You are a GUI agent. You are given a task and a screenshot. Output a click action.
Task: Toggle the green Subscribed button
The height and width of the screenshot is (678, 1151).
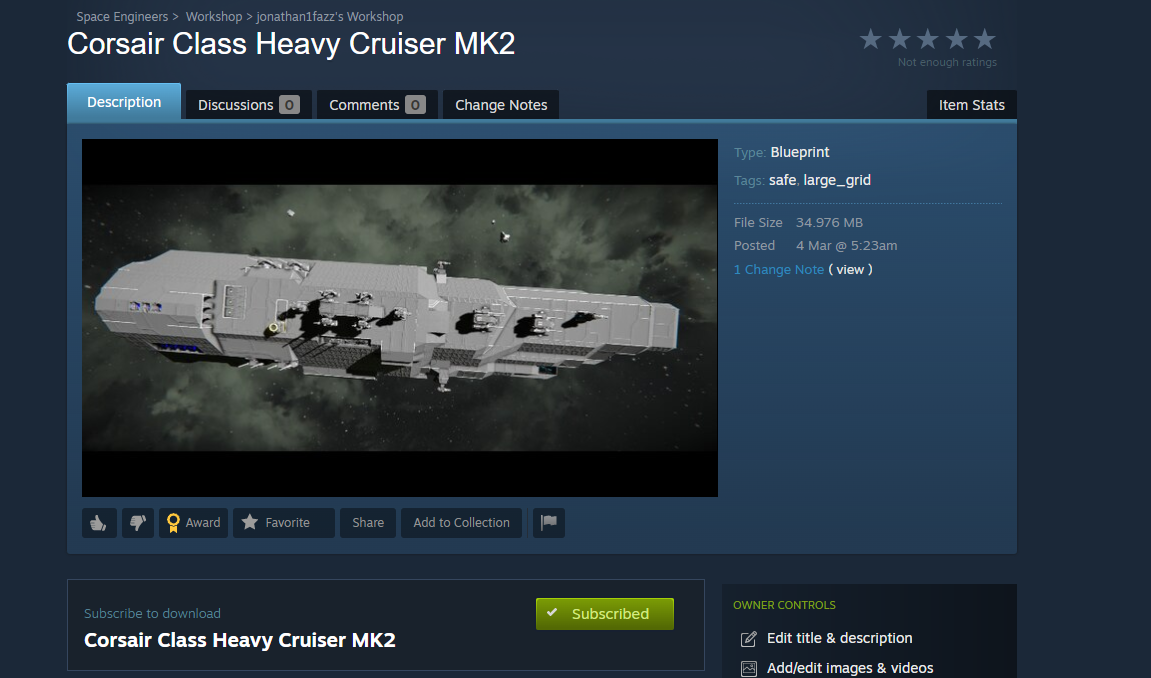pos(605,614)
